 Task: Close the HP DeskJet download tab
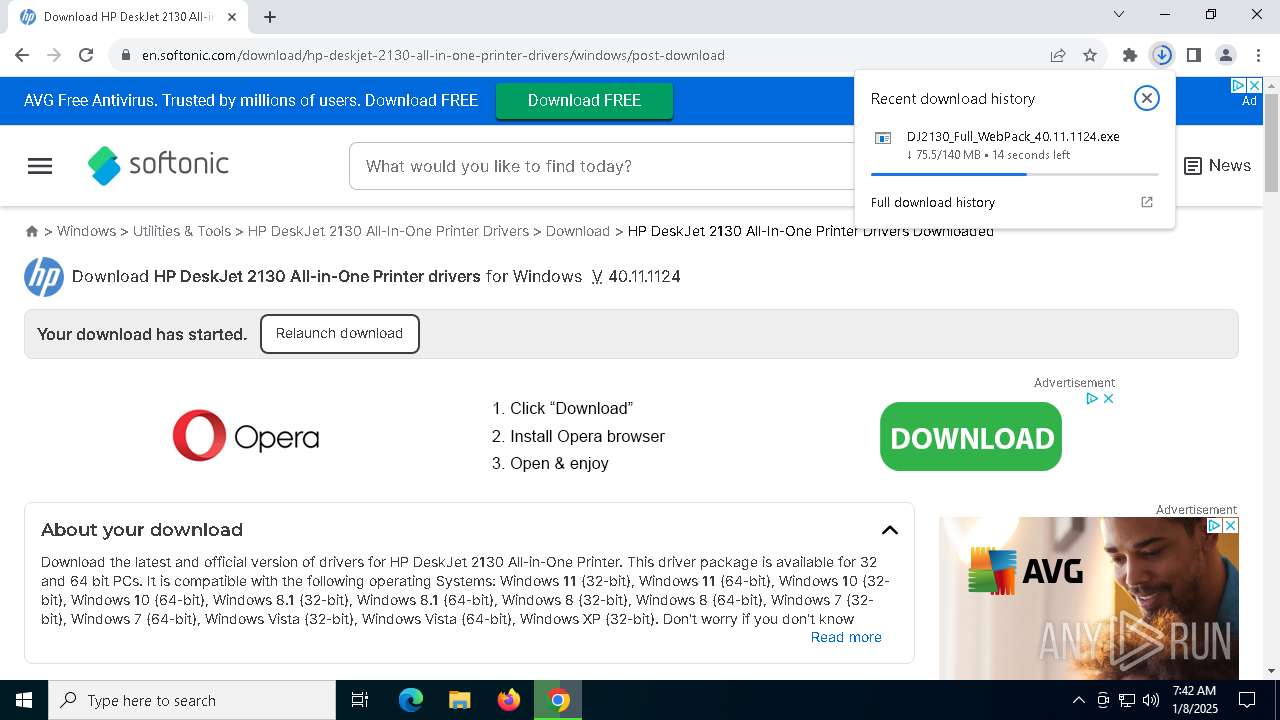coord(232,17)
